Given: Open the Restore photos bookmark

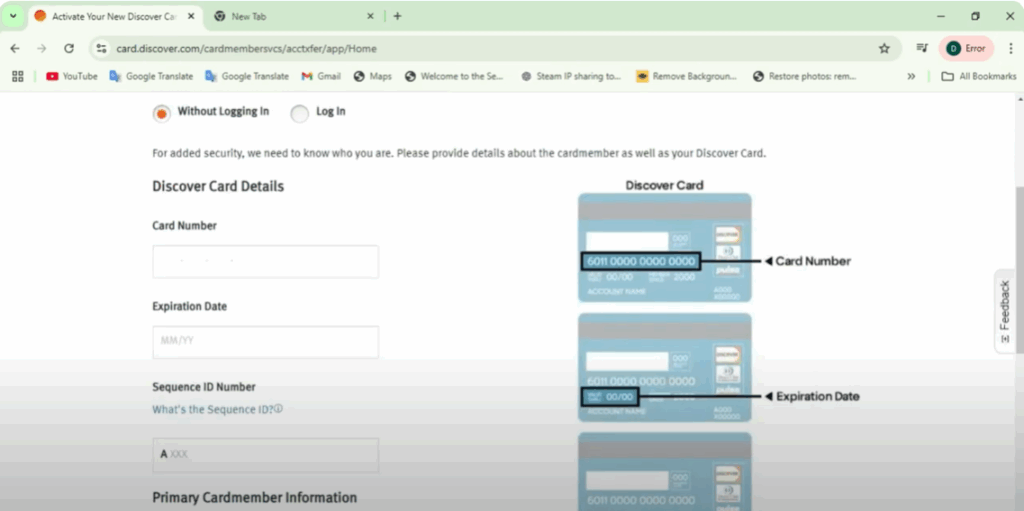Looking at the screenshot, I should click(x=804, y=76).
